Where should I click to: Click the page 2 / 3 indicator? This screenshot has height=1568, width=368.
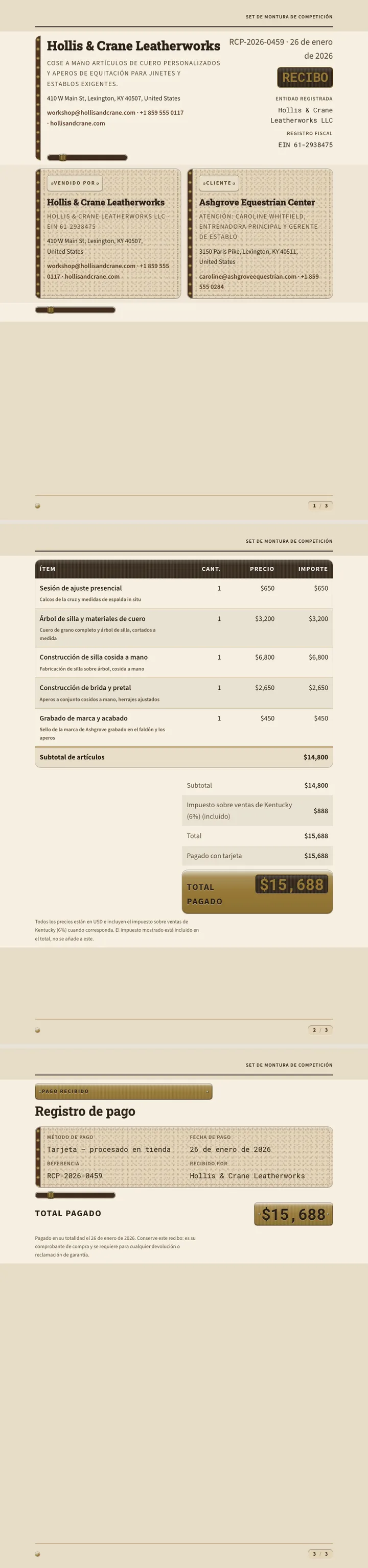coord(320,1030)
